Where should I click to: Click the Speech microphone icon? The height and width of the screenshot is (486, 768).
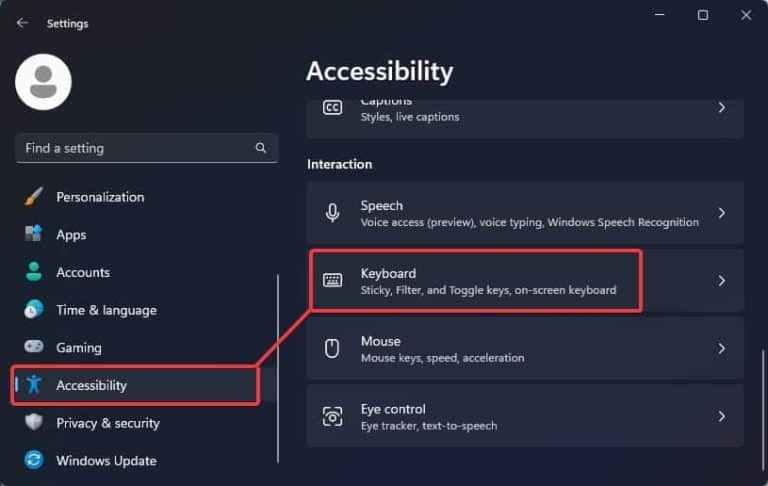click(333, 213)
